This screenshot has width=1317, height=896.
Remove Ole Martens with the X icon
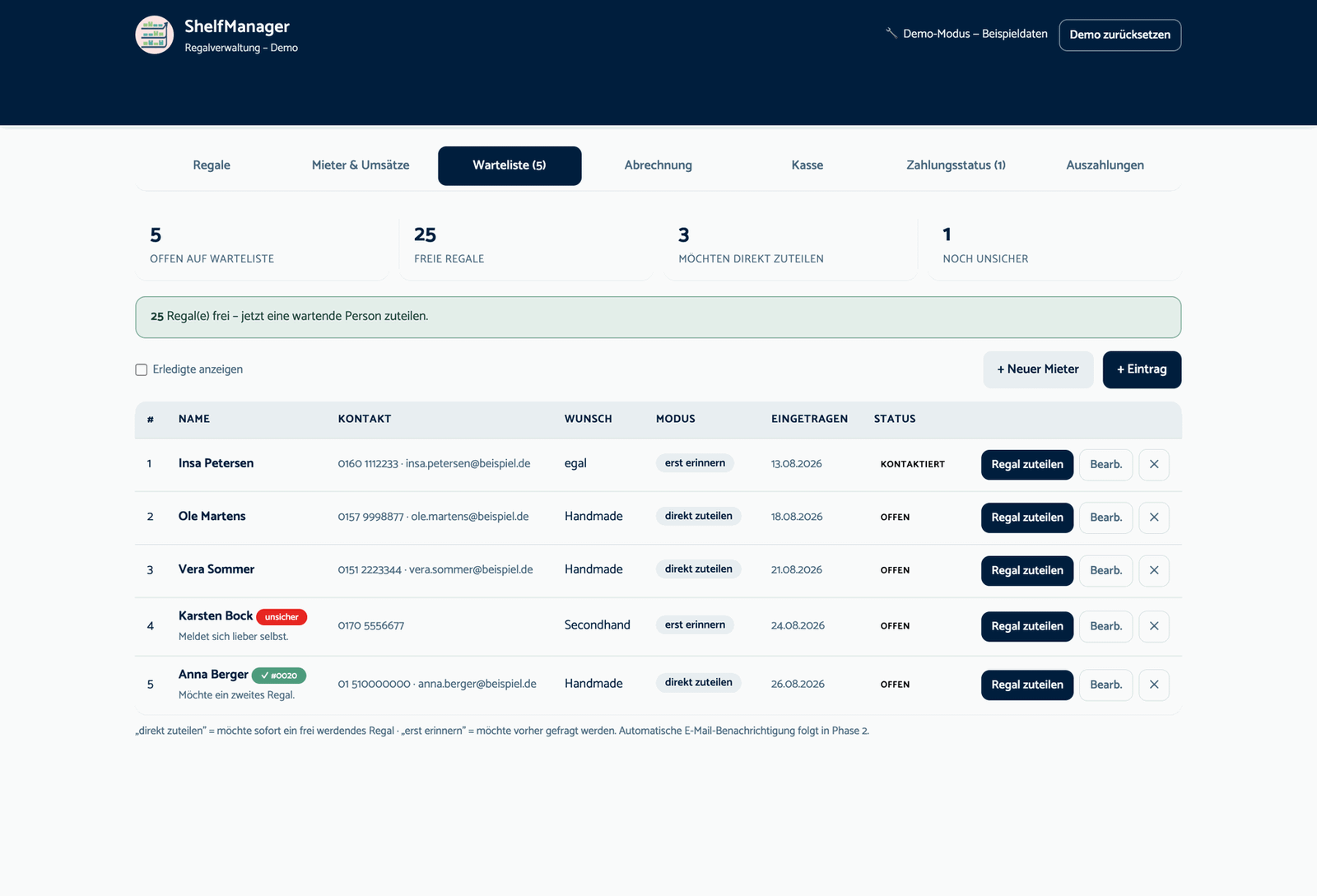tap(1154, 518)
